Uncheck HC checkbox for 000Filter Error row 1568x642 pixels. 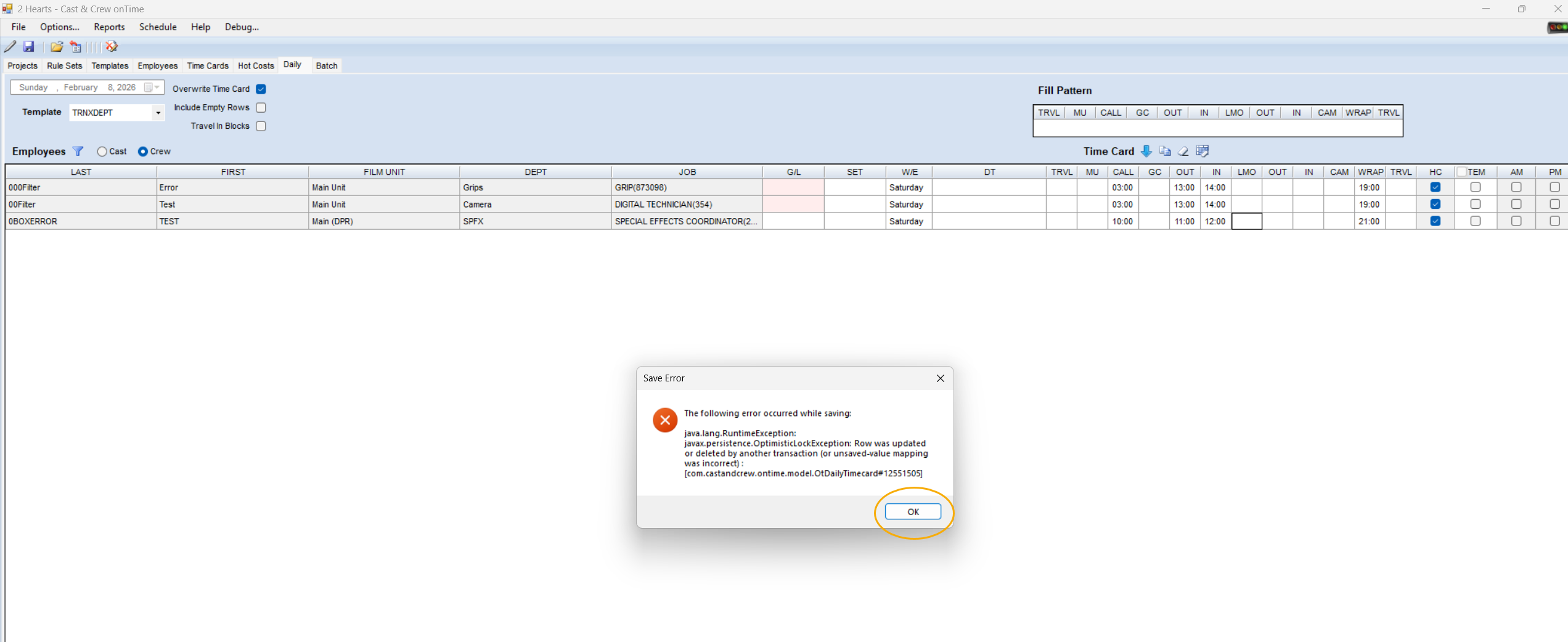click(x=1435, y=187)
